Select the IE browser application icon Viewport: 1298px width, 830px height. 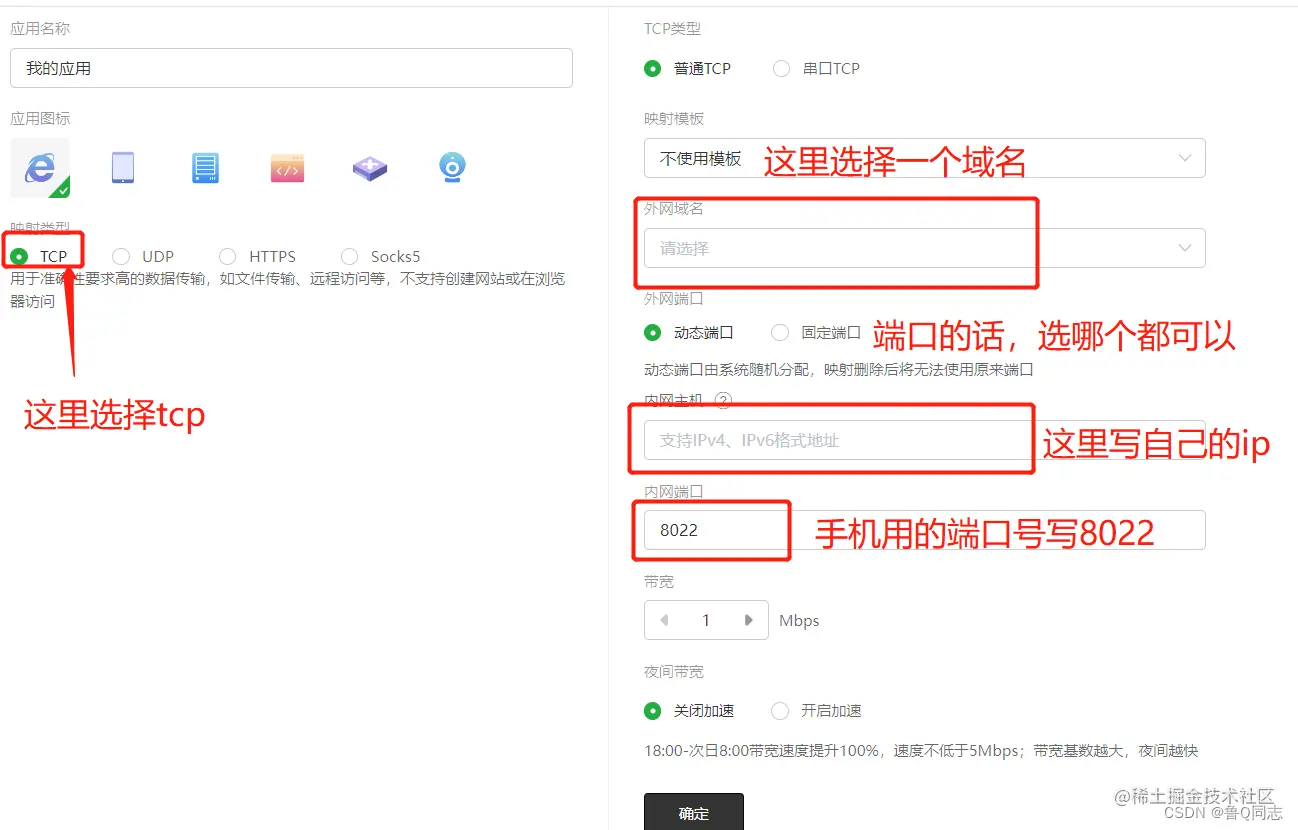click(40, 168)
